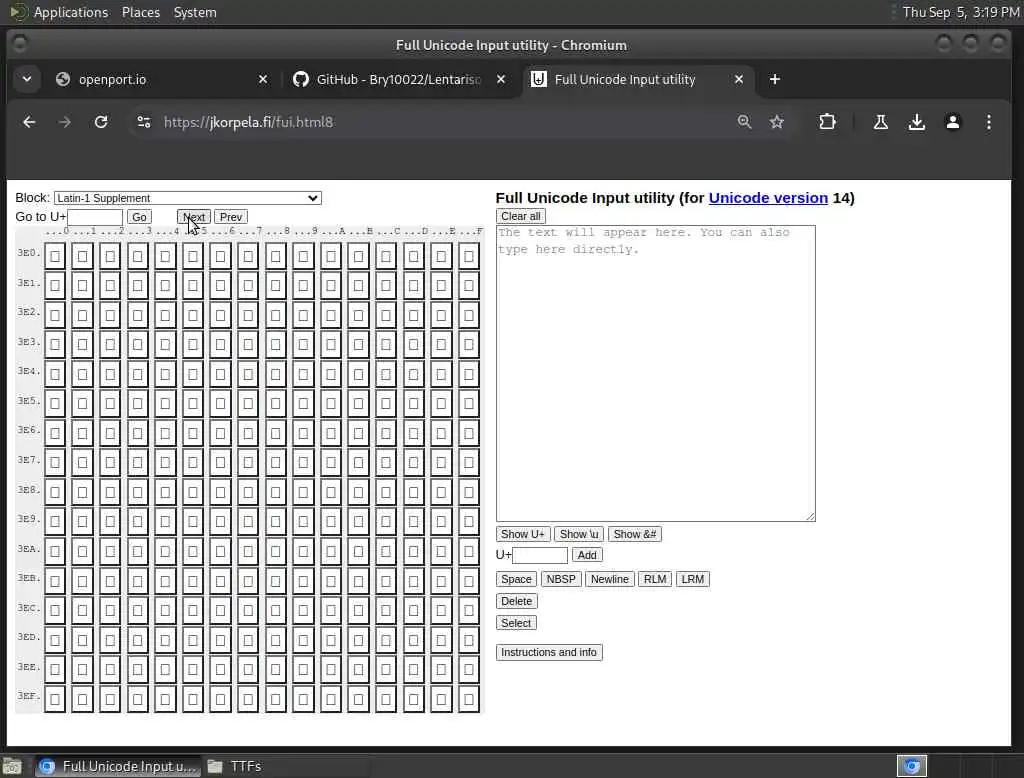Open the Places menu
Image resolution: width=1024 pixels, height=778 pixels.
[141, 12]
